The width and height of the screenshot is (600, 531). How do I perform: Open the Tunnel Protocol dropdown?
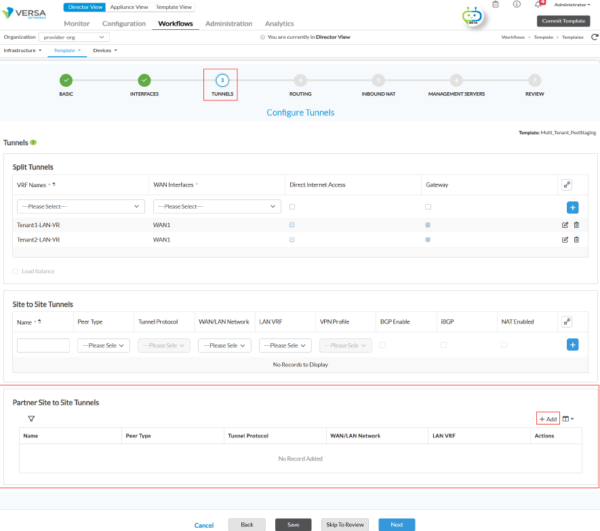pyautogui.click(x=164, y=345)
